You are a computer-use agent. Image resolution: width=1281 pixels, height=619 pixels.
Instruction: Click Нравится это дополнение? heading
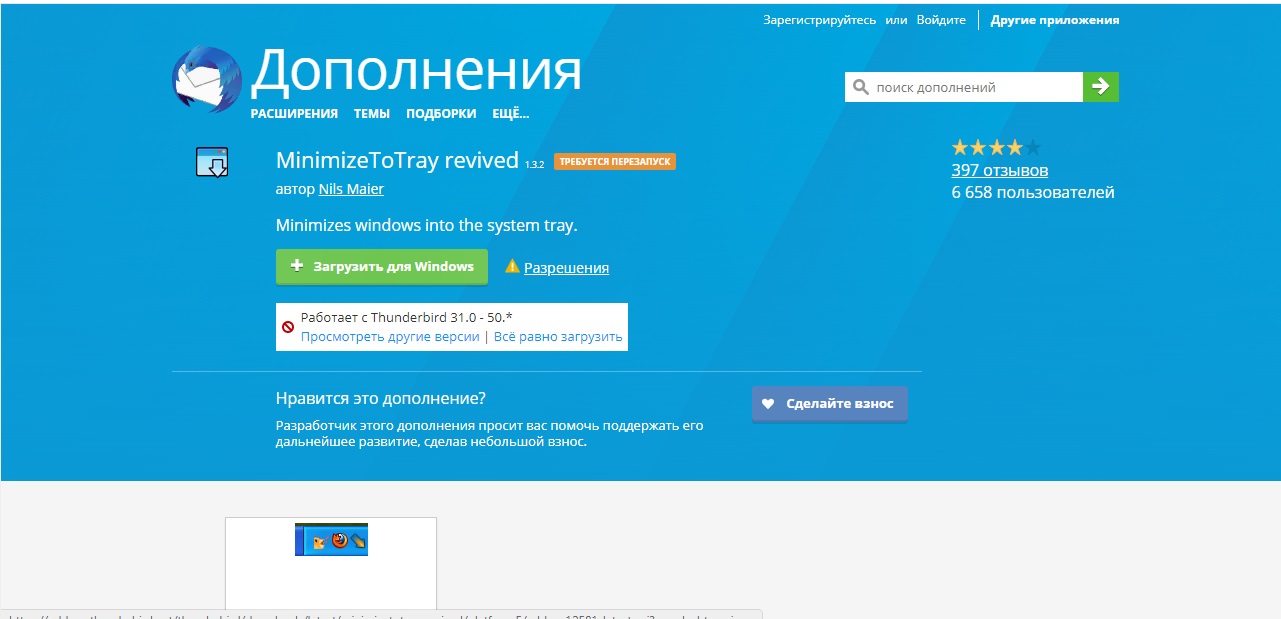380,398
